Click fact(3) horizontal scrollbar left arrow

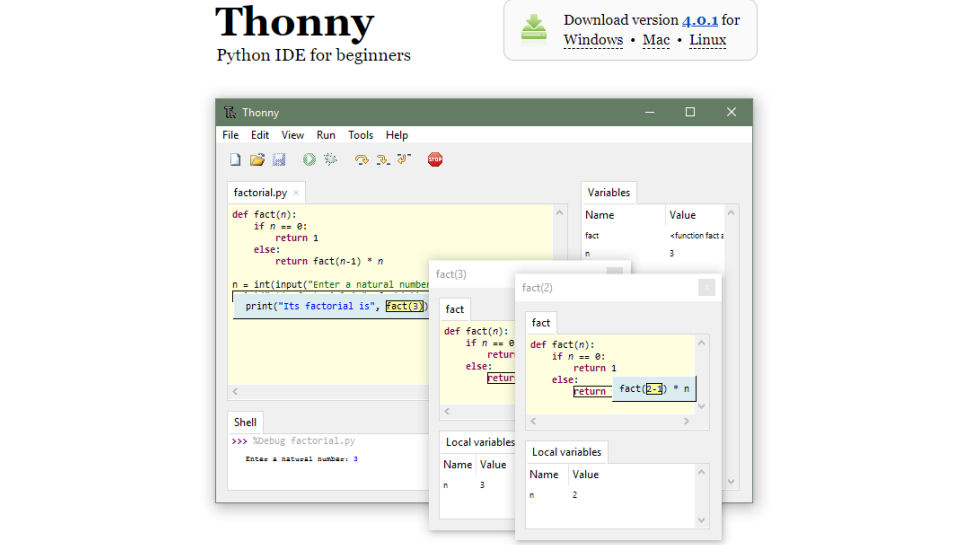pos(447,411)
